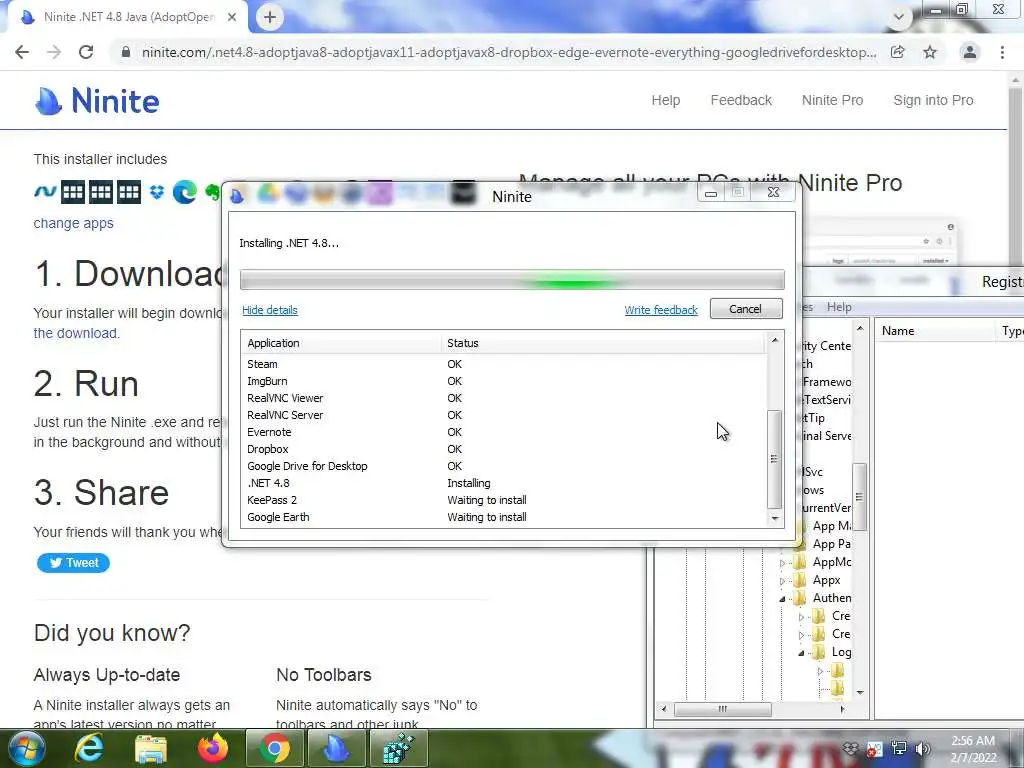Click the installer progress bar
The height and width of the screenshot is (768, 1024).
512,280
